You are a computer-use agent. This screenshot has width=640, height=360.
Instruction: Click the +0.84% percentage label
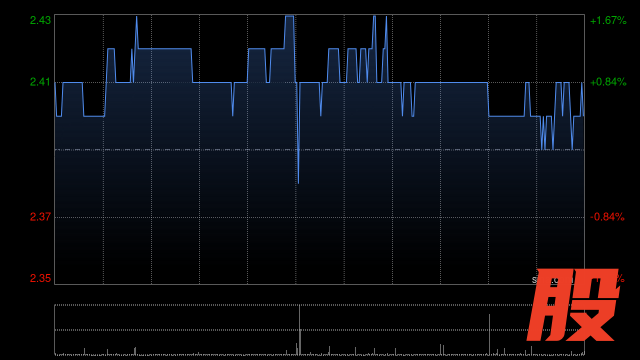point(608,82)
